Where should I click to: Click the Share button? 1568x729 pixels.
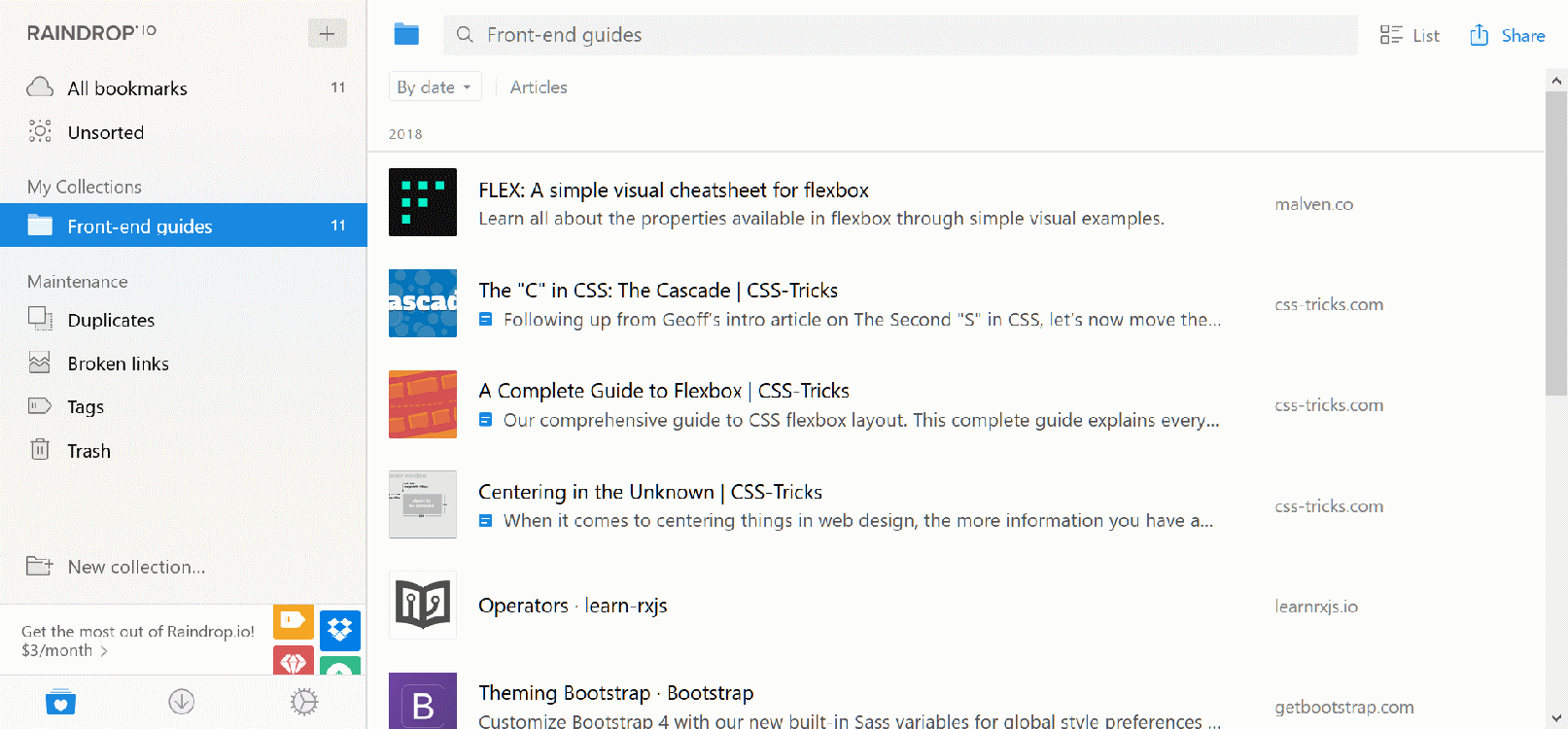pyautogui.click(x=1508, y=35)
